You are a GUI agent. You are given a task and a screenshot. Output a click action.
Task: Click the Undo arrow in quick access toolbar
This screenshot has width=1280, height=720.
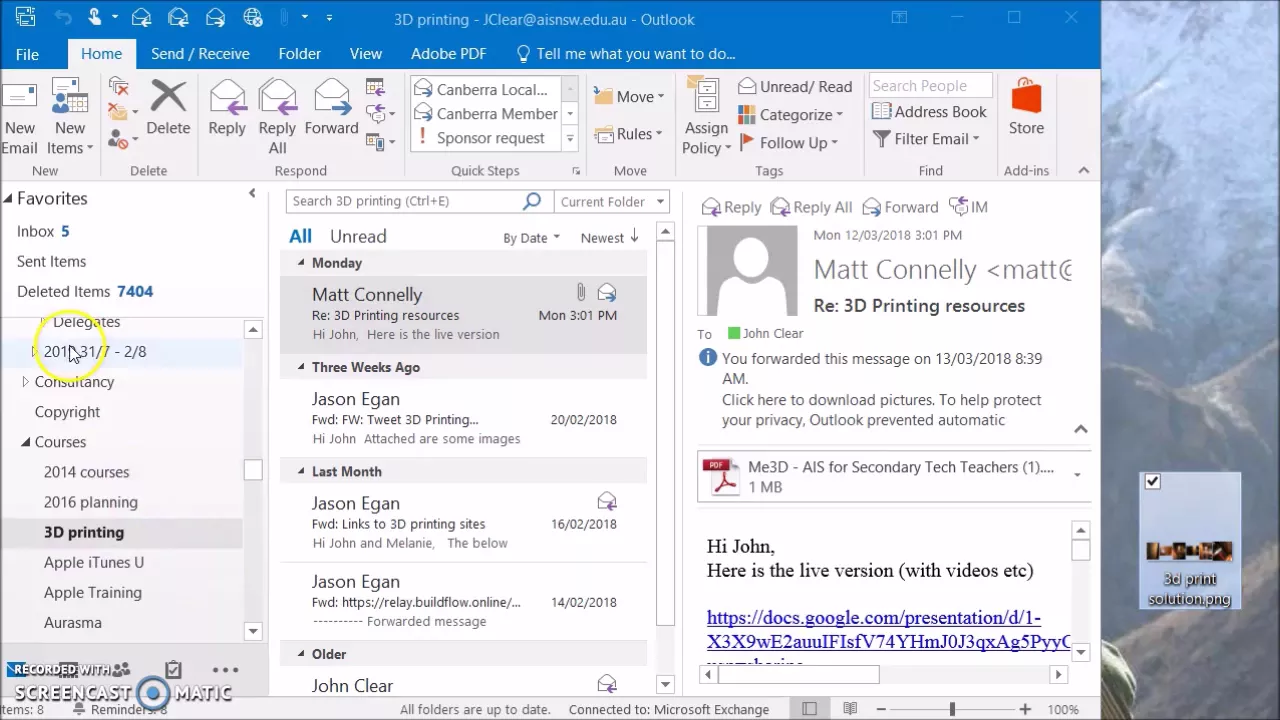click(64, 18)
